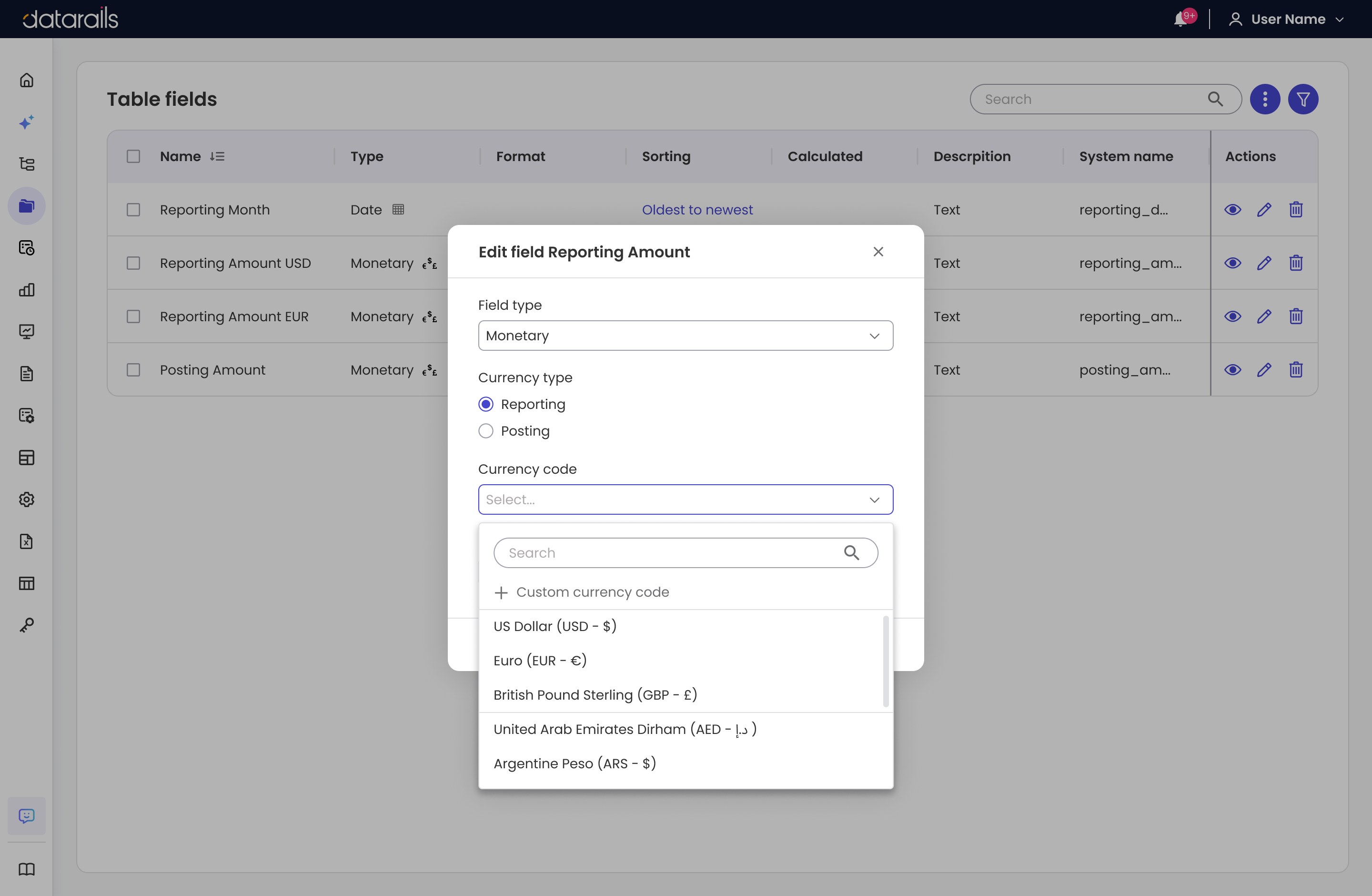1372x896 pixels.
Task: Click the System name column header
Action: tap(1126, 156)
